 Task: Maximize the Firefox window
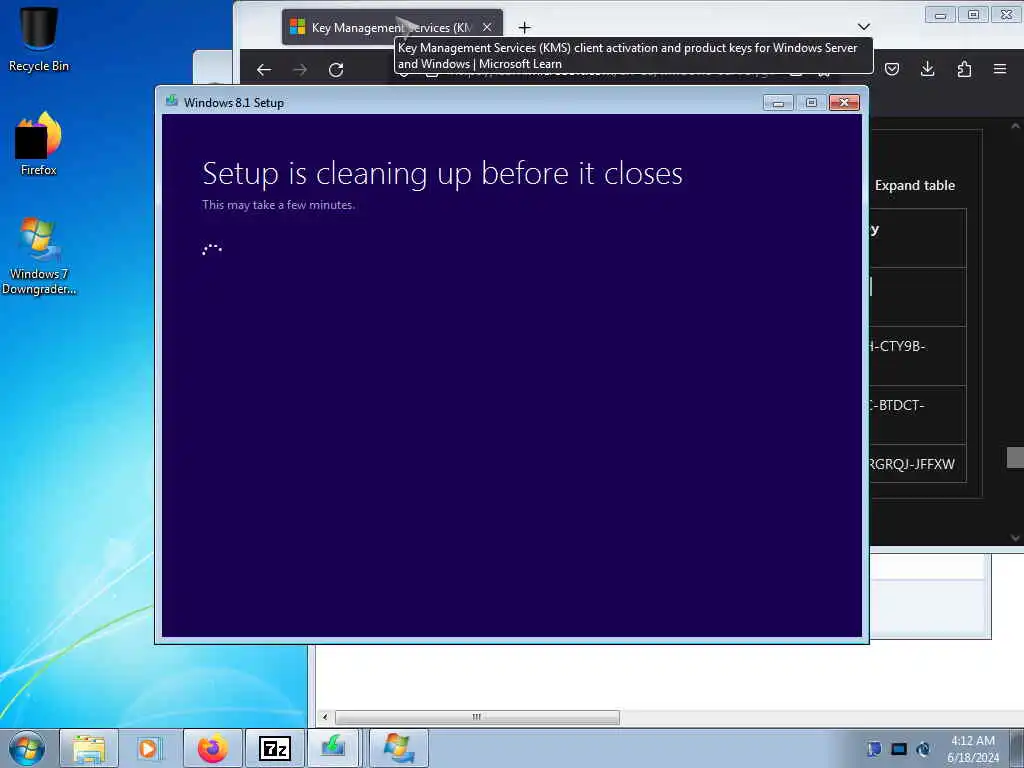pyautogui.click(x=973, y=15)
